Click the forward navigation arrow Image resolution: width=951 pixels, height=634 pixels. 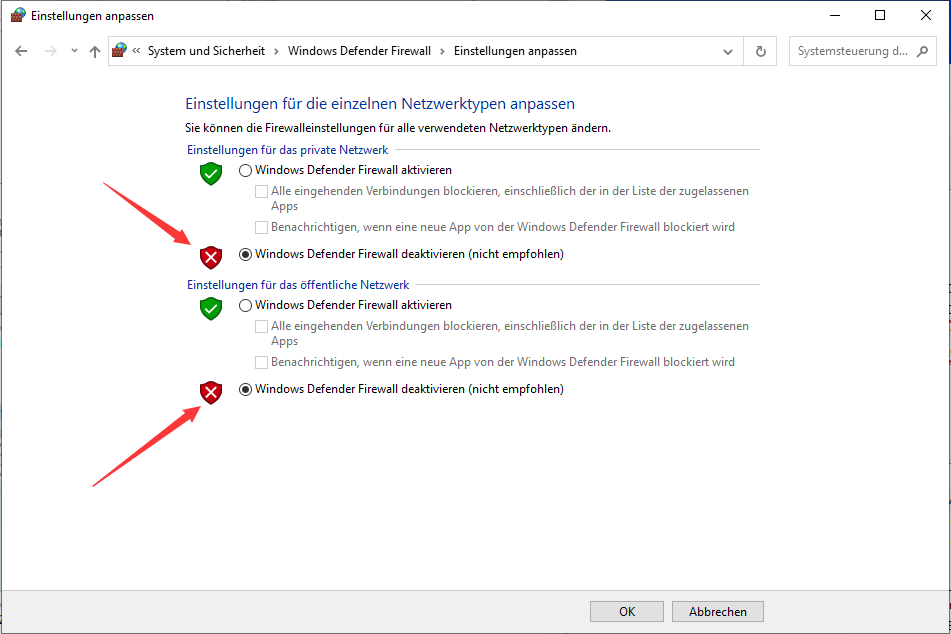[x=51, y=52]
